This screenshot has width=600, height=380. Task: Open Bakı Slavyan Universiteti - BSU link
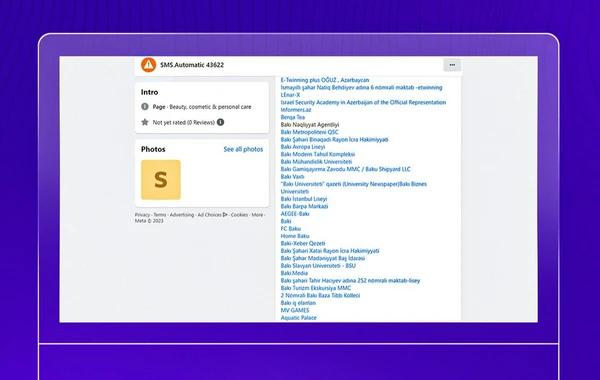(318, 266)
